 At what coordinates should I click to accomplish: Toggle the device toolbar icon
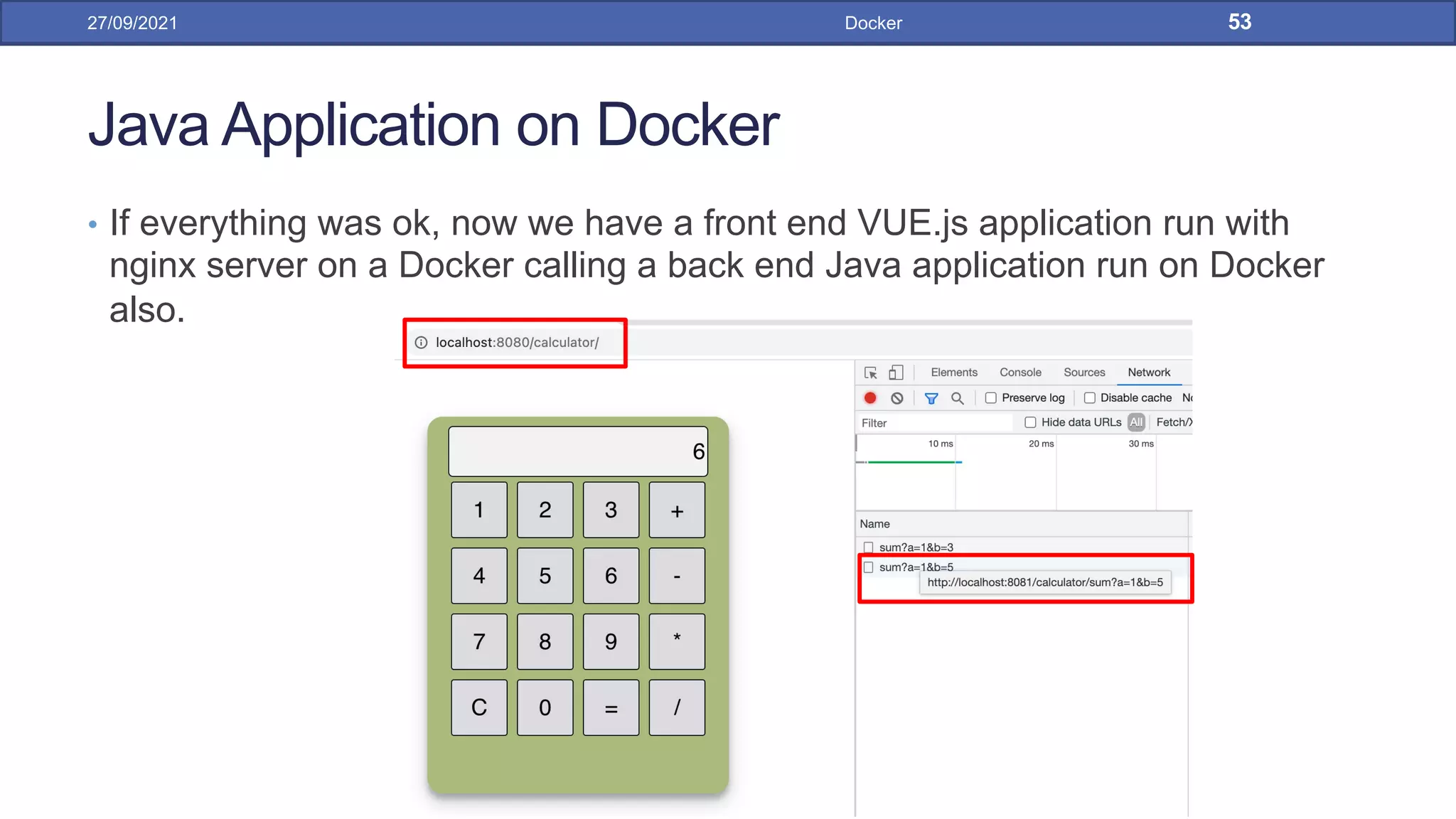point(896,373)
